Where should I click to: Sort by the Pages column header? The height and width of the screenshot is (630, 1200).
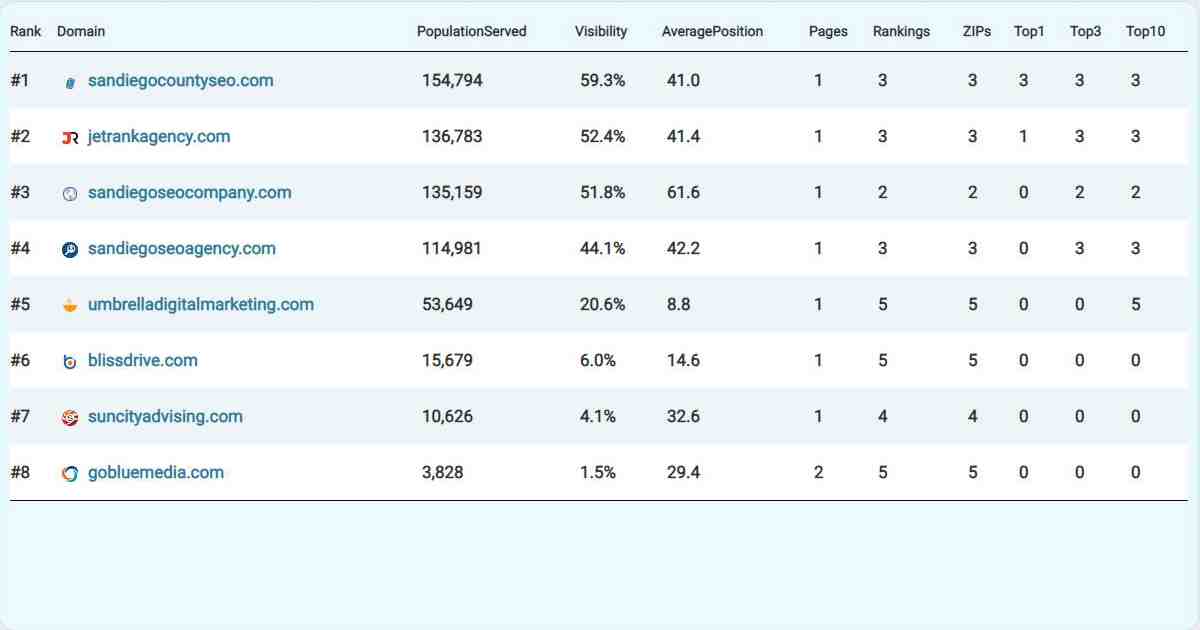tap(828, 31)
